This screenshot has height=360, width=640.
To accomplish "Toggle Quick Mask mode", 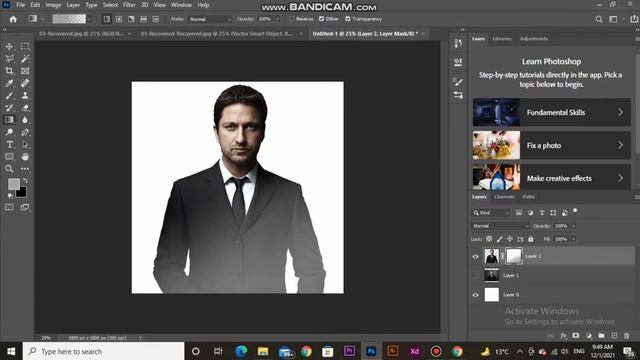I will [x=9, y=207].
